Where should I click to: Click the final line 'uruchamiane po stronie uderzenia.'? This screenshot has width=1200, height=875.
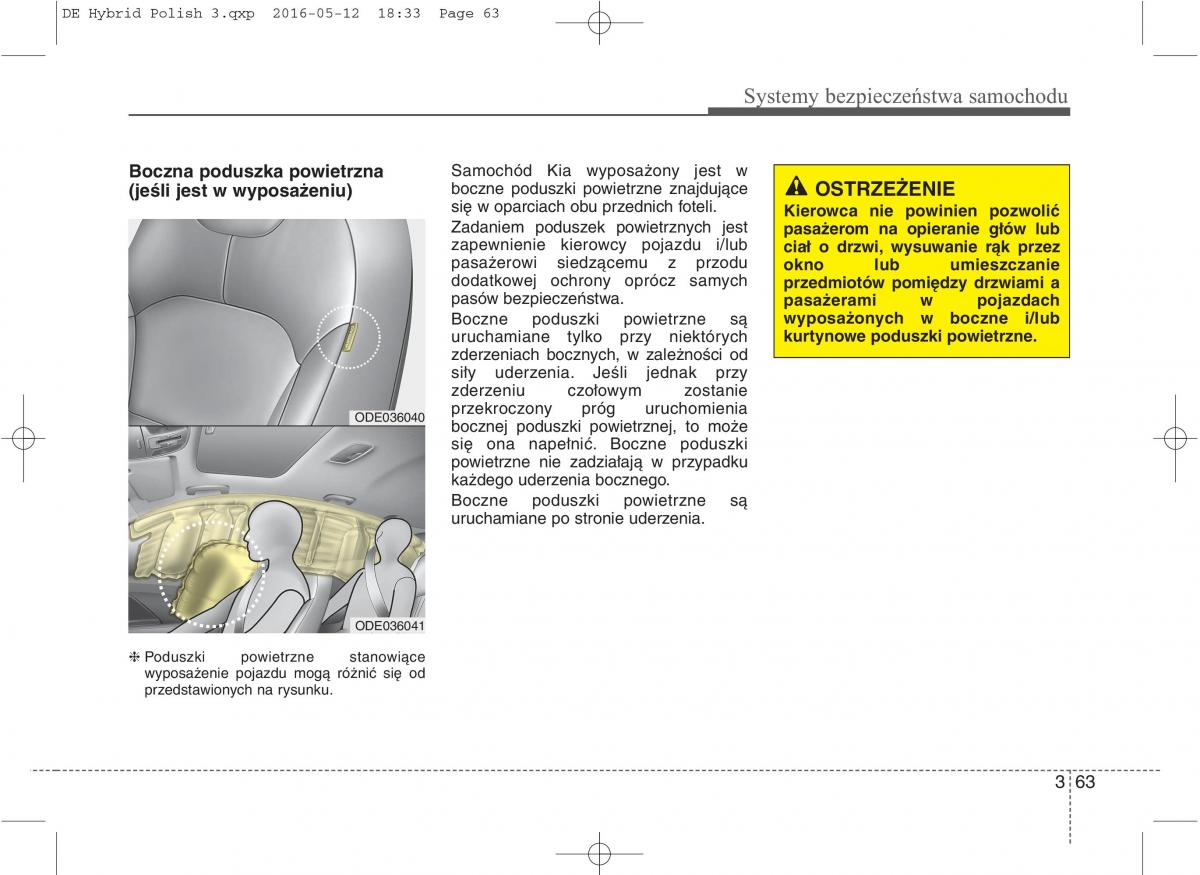[x=578, y=518]
